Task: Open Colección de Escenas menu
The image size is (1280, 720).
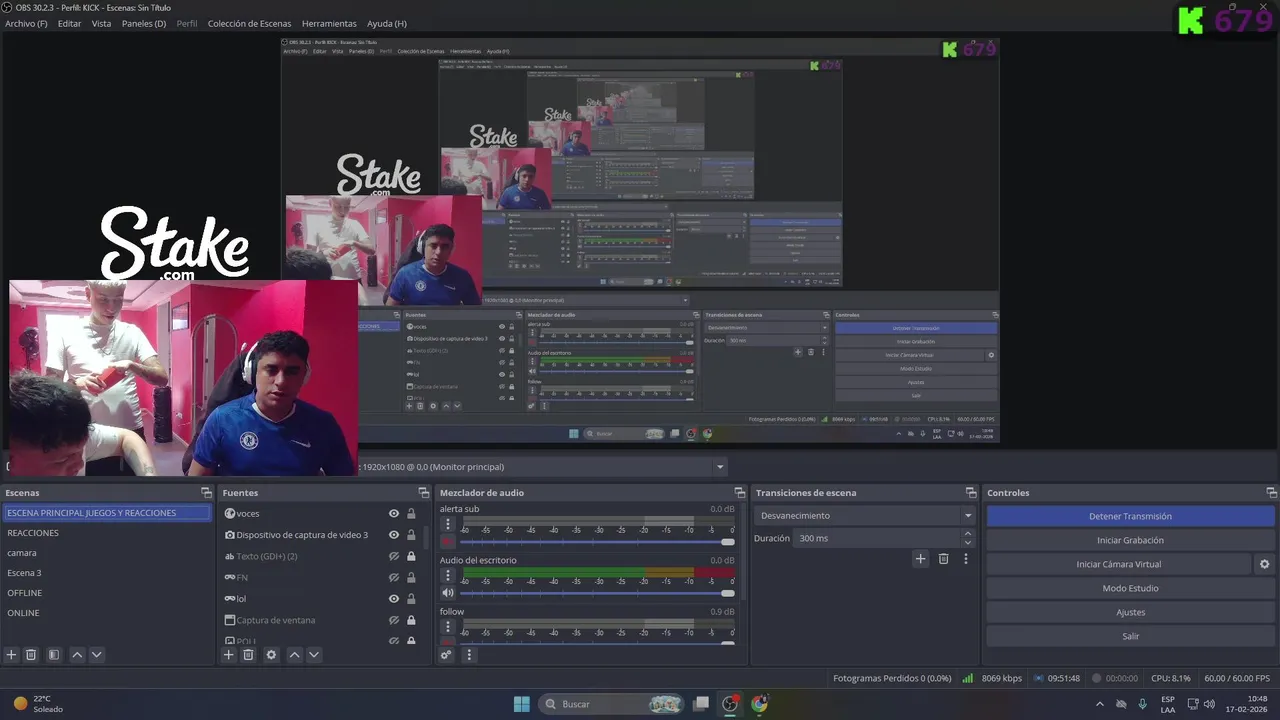Action: click(x=249, y=23)
